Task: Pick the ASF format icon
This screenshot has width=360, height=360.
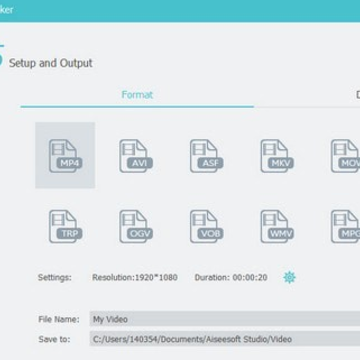Action: click(206, 156)
